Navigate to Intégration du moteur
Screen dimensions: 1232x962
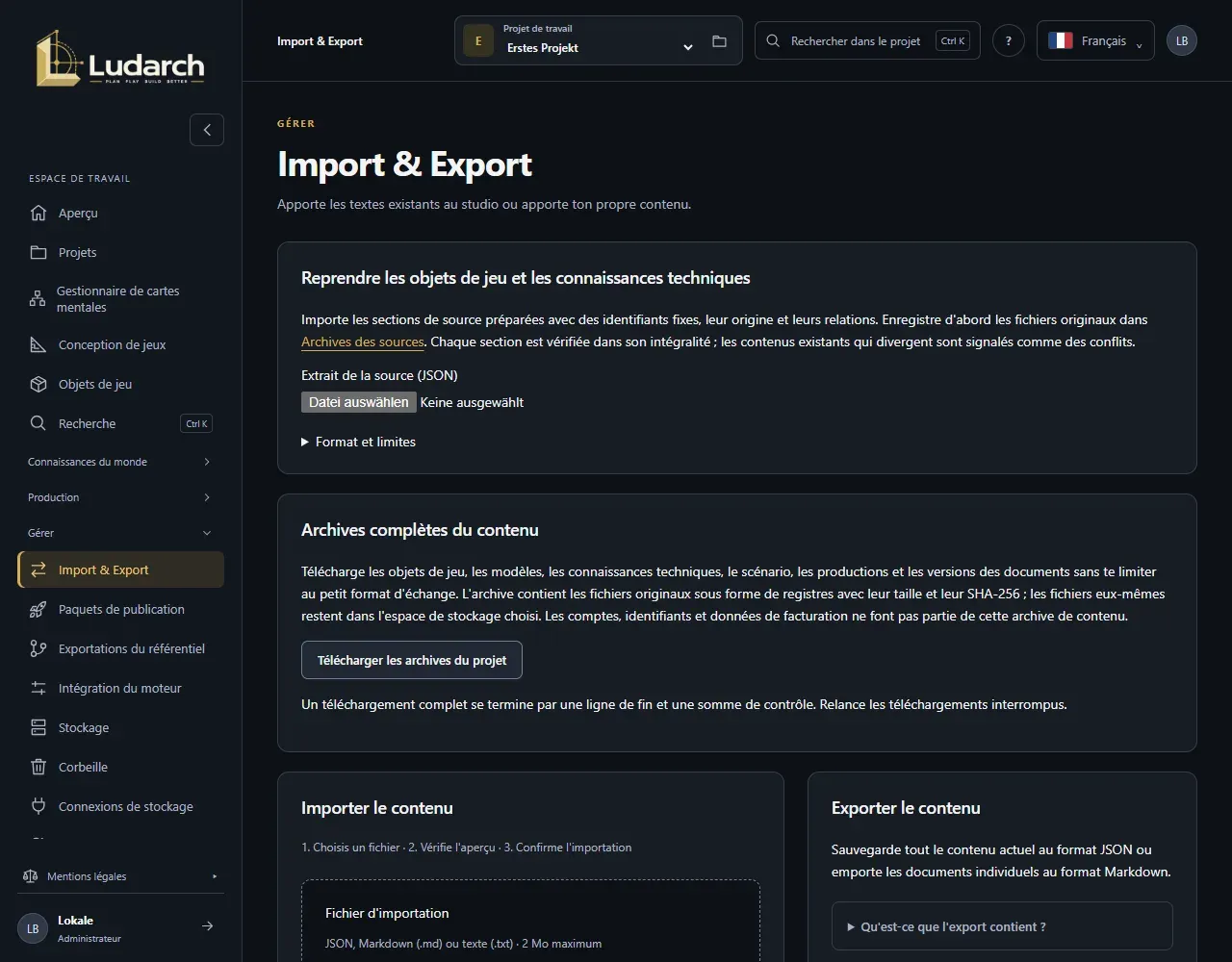pyautogui.click(x=121, y=688)
